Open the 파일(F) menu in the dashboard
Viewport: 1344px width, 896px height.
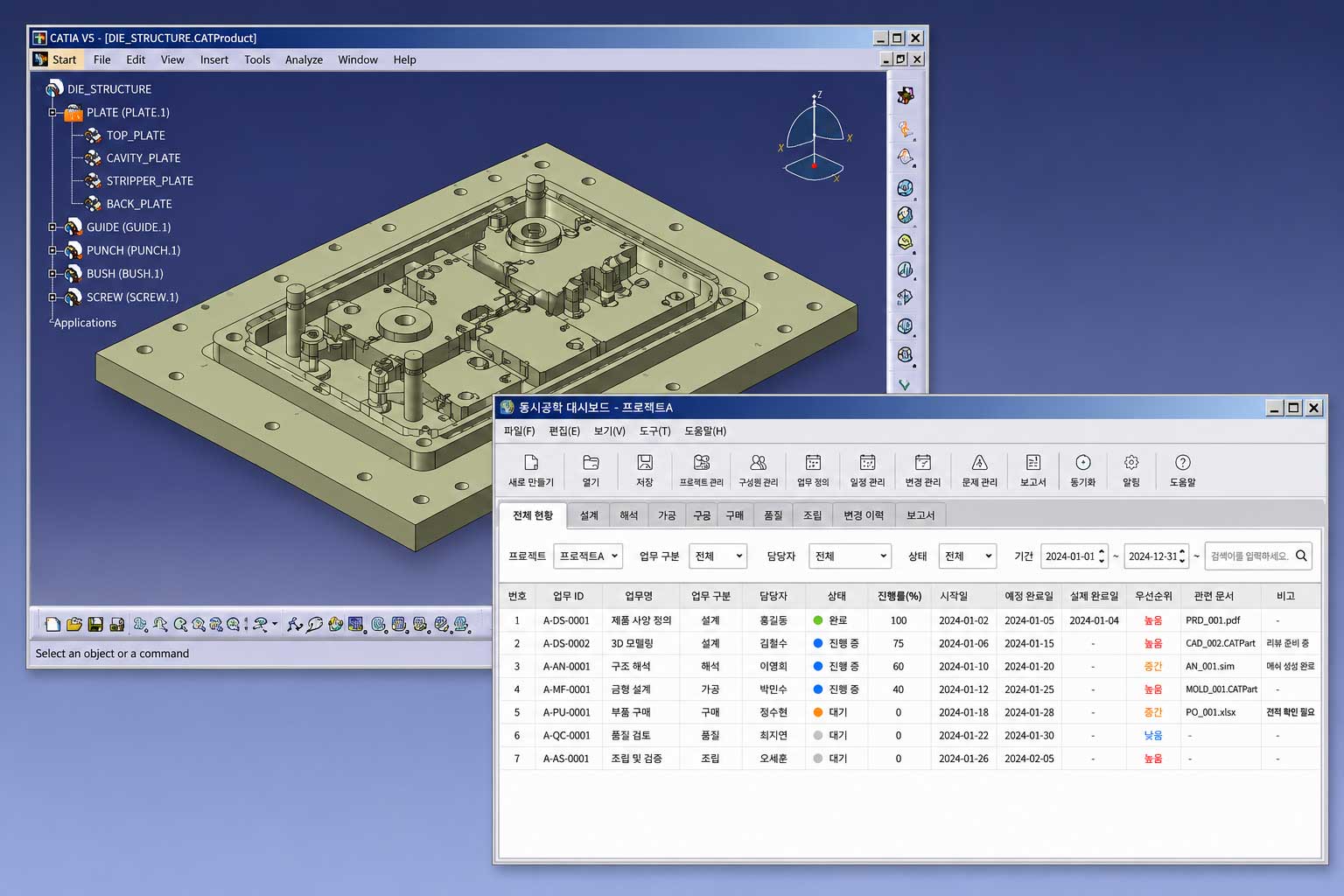click(519, 430)
